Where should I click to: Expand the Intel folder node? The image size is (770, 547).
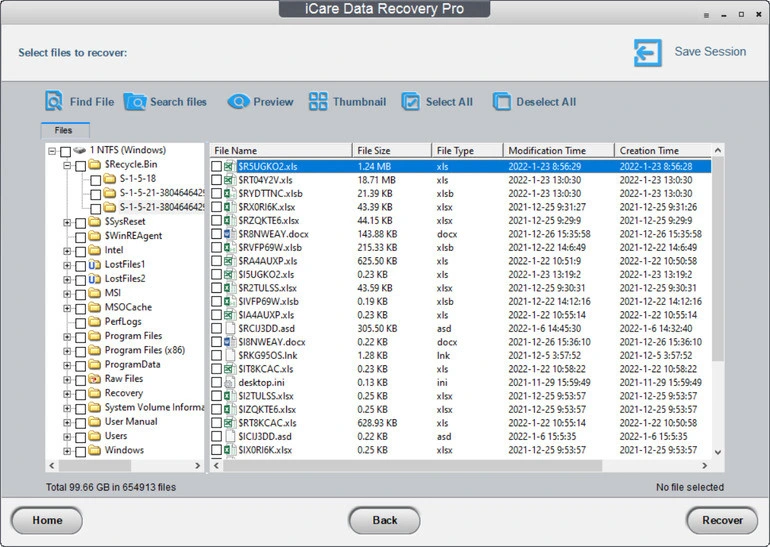(67, 251)
